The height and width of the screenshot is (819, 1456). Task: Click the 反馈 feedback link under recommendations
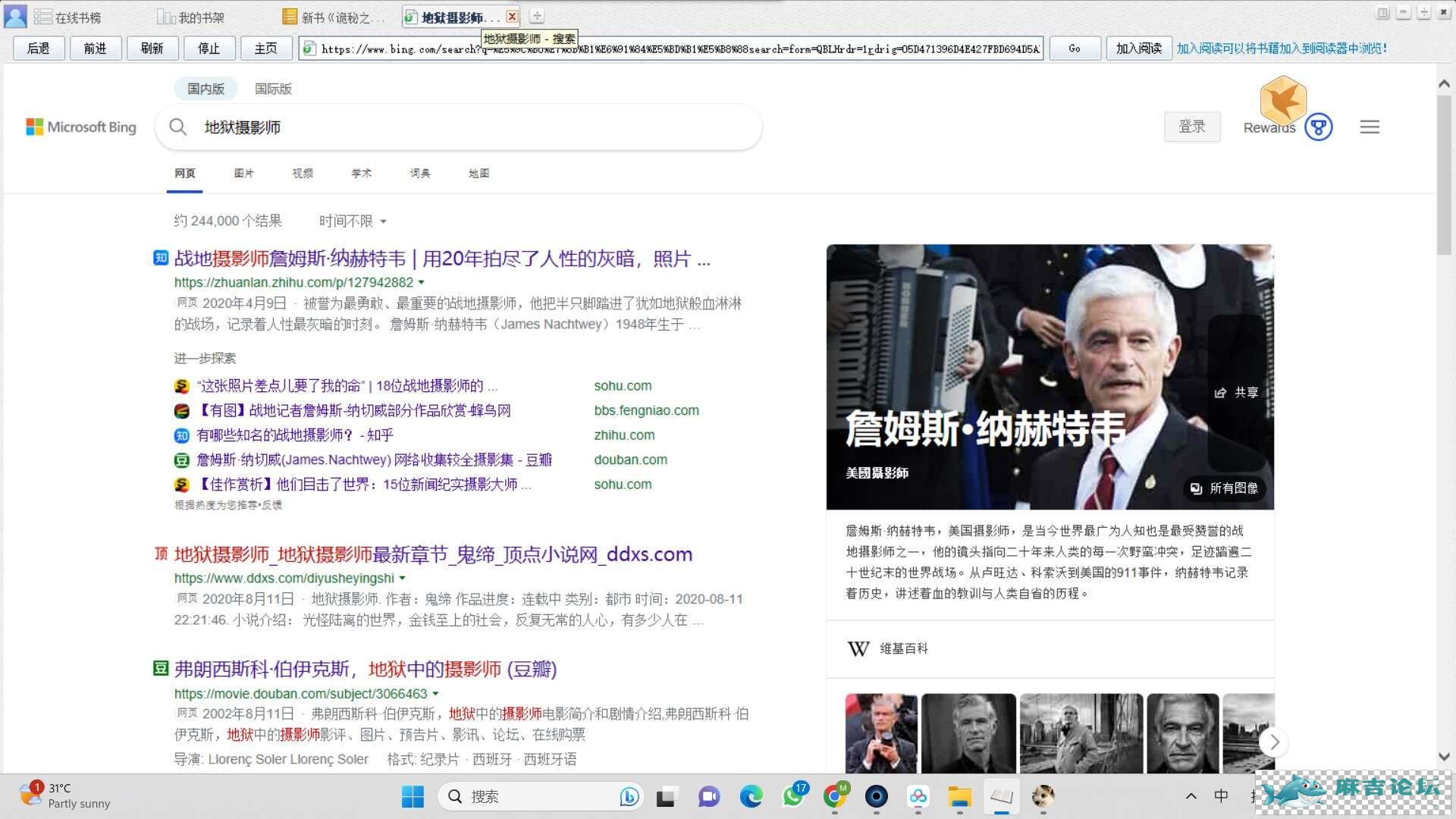272,505
